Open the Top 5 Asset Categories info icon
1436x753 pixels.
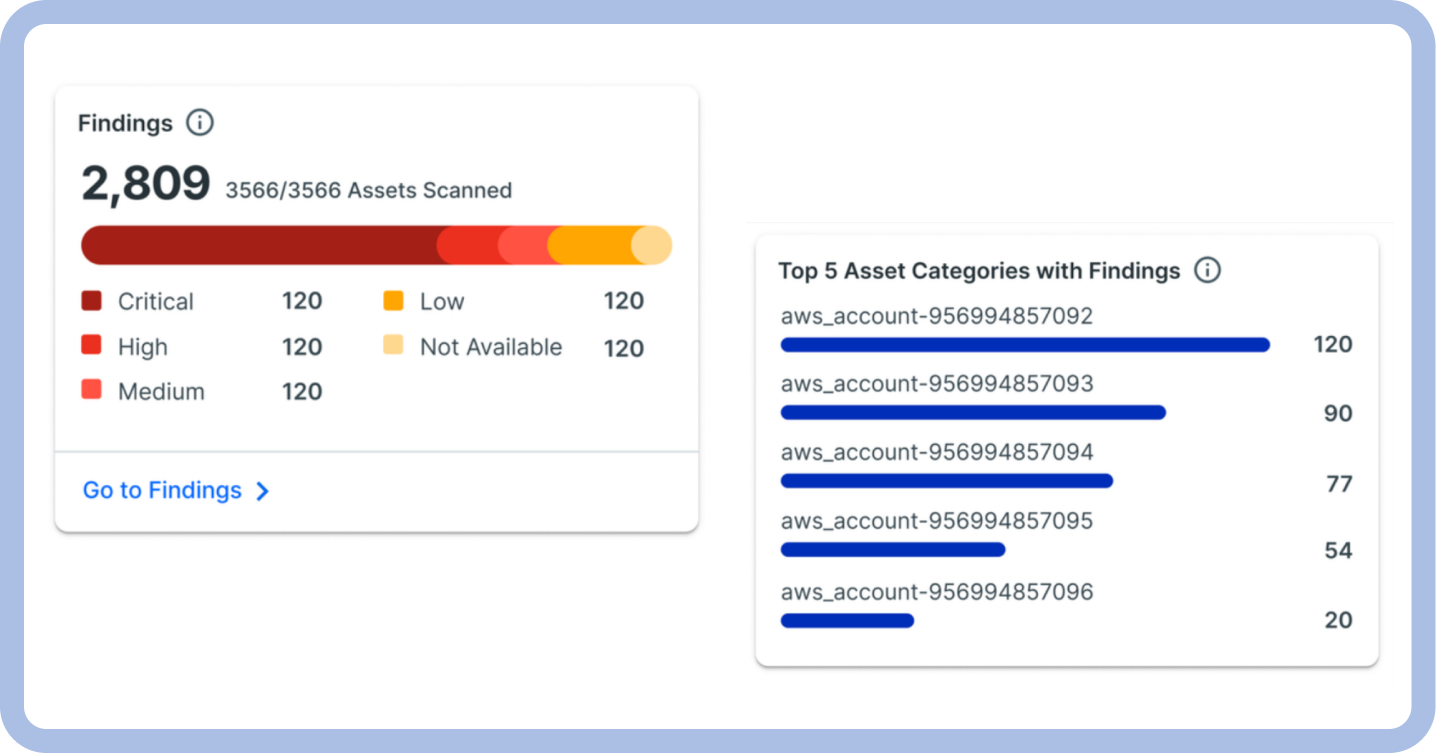coord(1207,270)
